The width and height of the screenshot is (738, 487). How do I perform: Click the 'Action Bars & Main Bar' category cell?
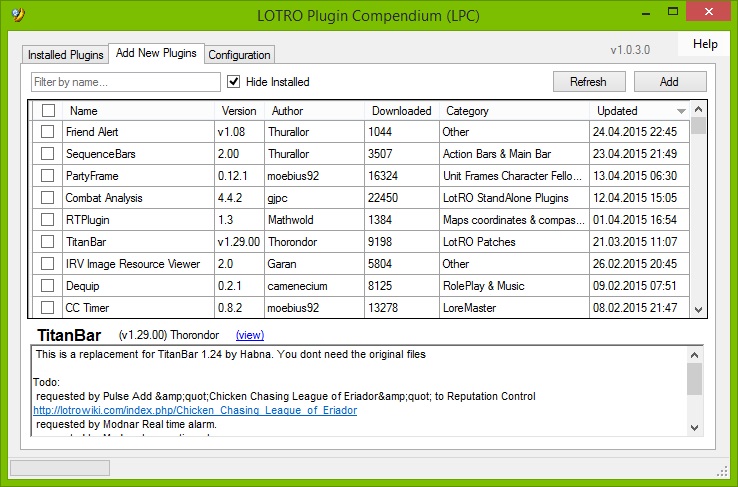click(x=514, y=154)
